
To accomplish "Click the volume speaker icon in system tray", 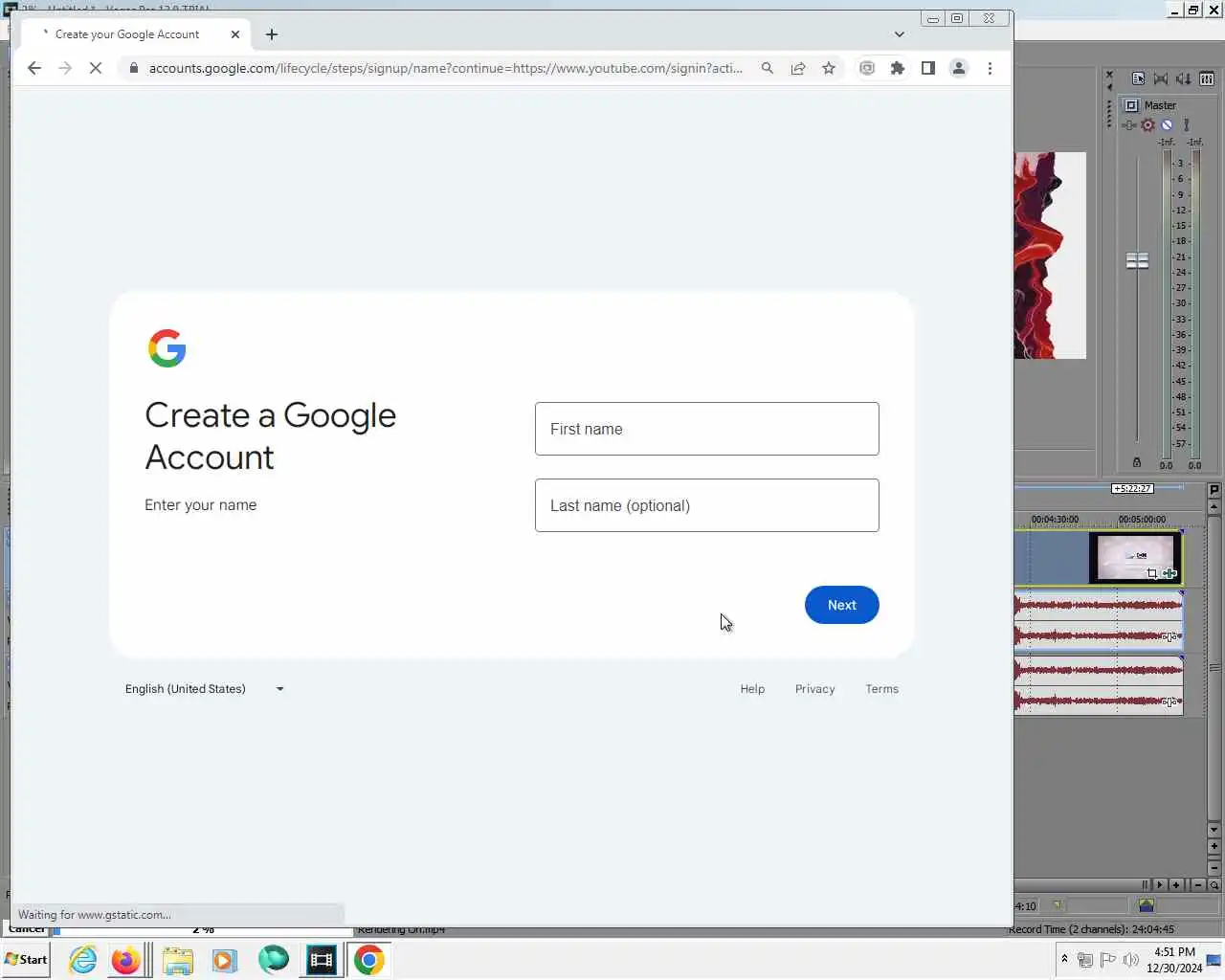I will pos(1130,960).
